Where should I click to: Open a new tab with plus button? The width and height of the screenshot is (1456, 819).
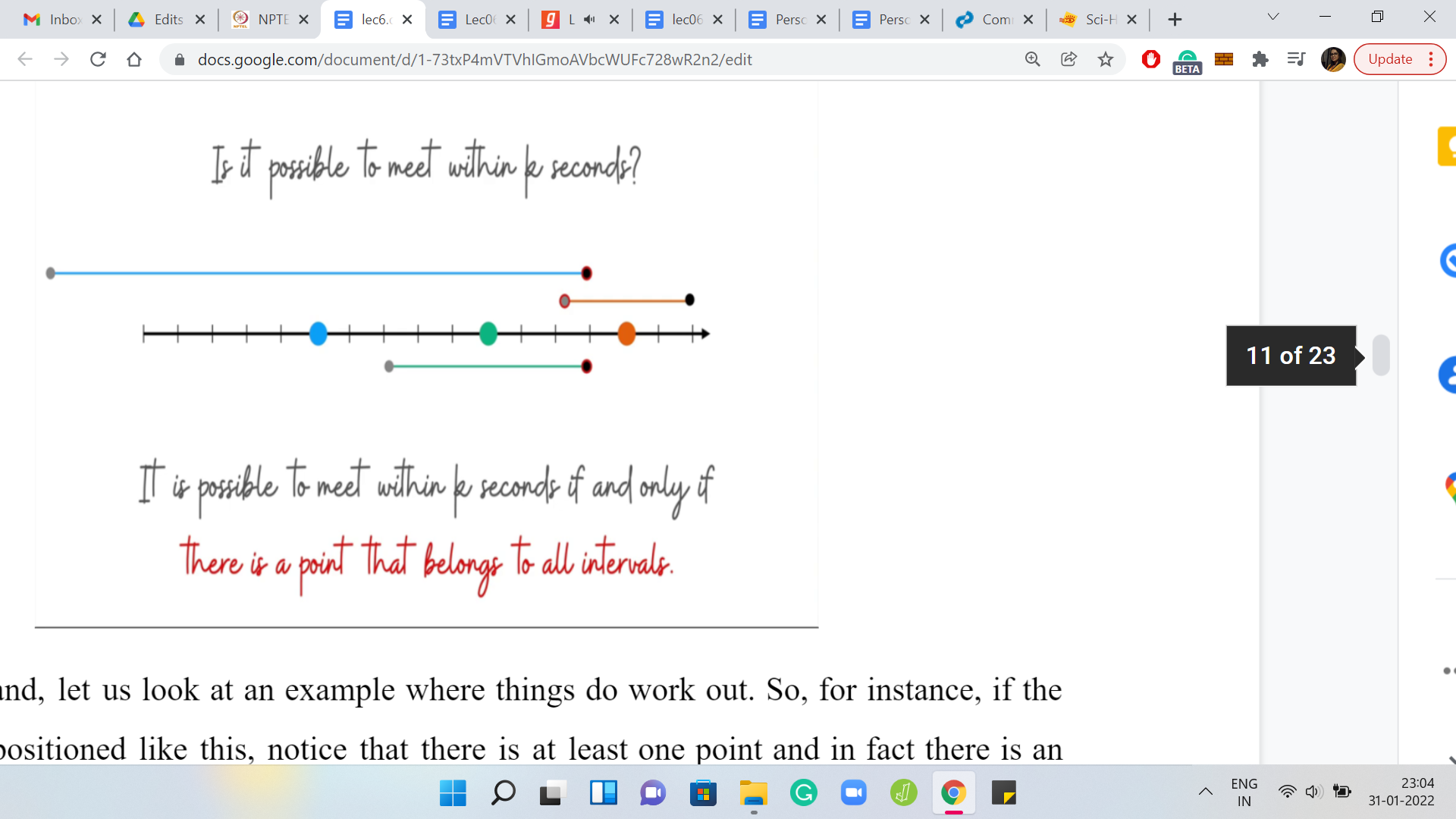tap(1175, 20)
